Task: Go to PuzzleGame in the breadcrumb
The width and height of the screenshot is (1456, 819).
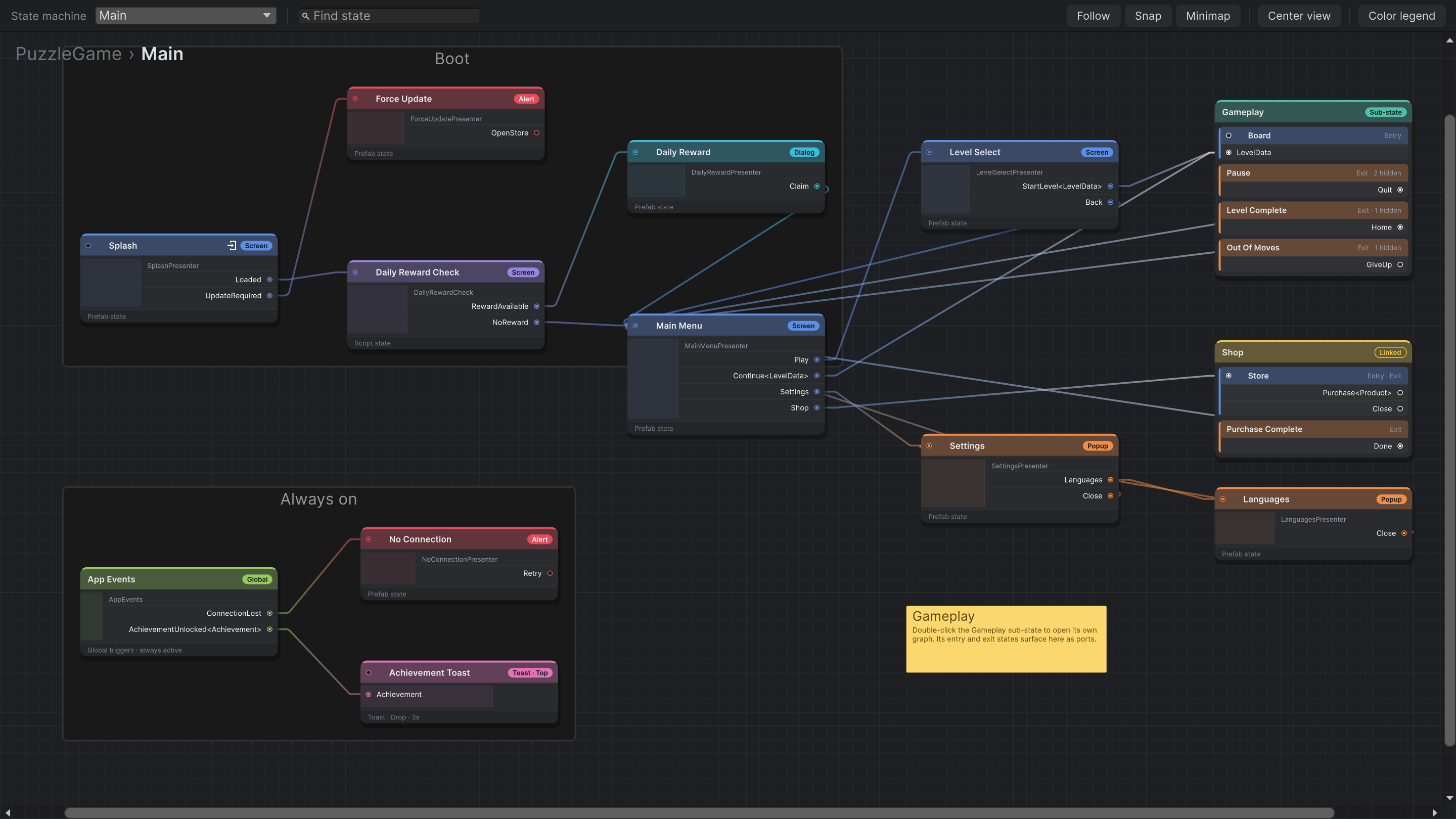Action: coord(68,54)
